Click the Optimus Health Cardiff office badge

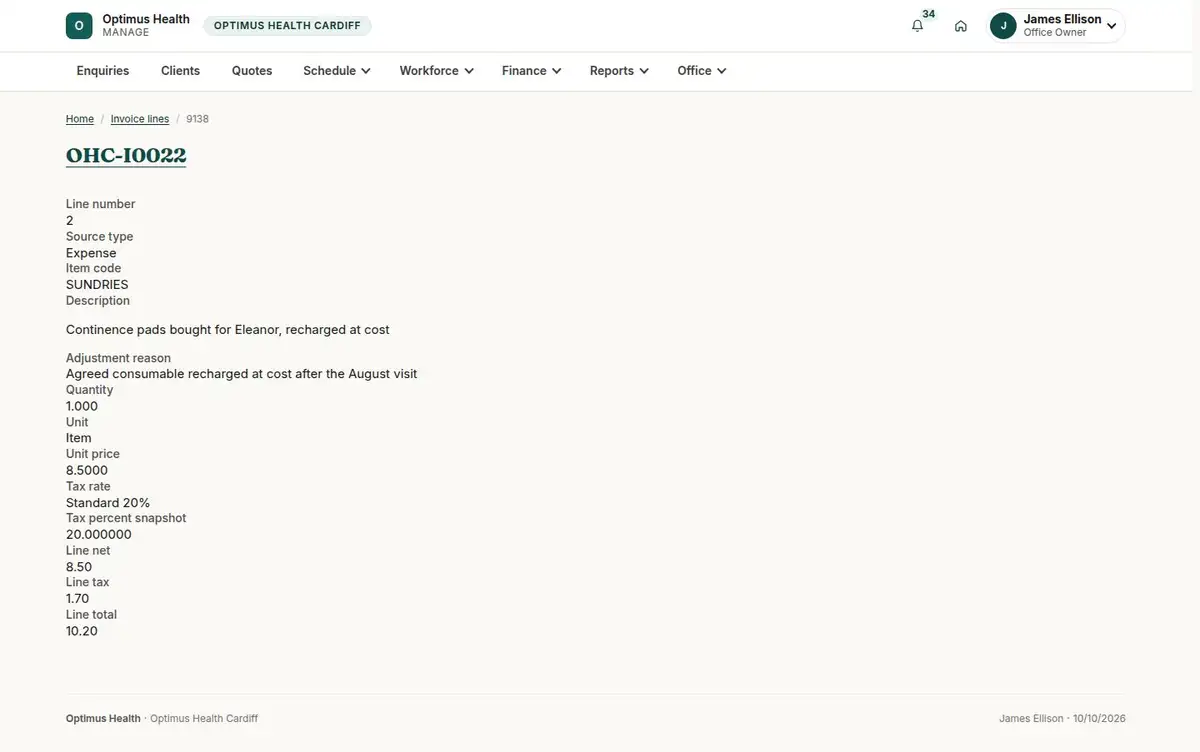click(287, 26)
